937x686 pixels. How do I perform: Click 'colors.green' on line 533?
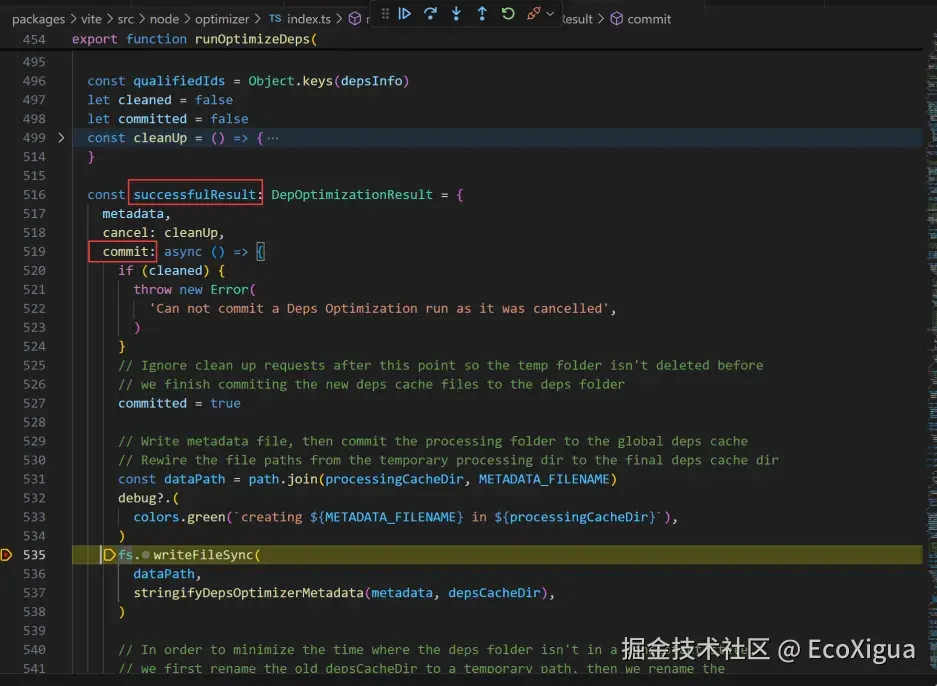tap(179, 517)
